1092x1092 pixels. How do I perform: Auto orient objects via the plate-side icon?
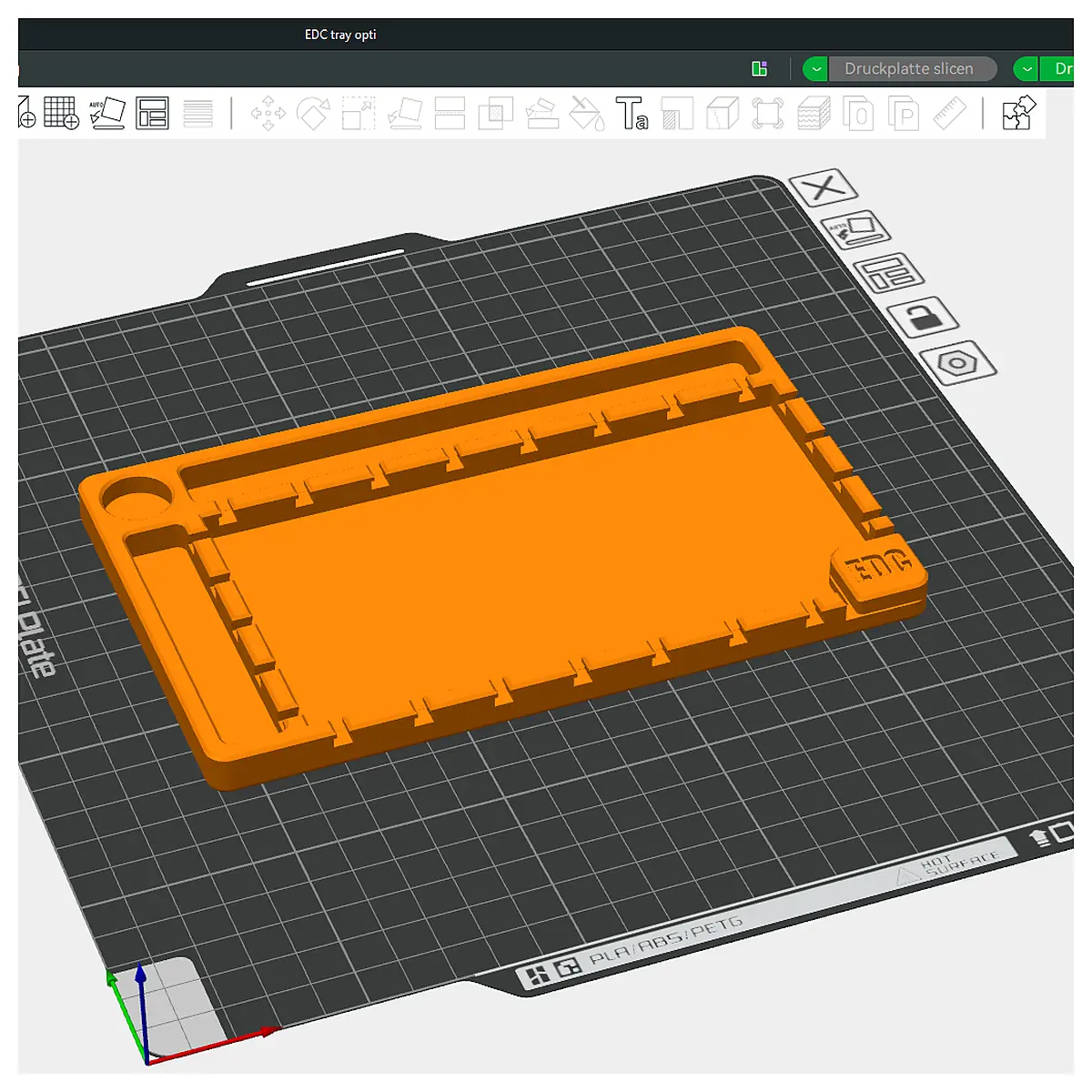[856, 229]
